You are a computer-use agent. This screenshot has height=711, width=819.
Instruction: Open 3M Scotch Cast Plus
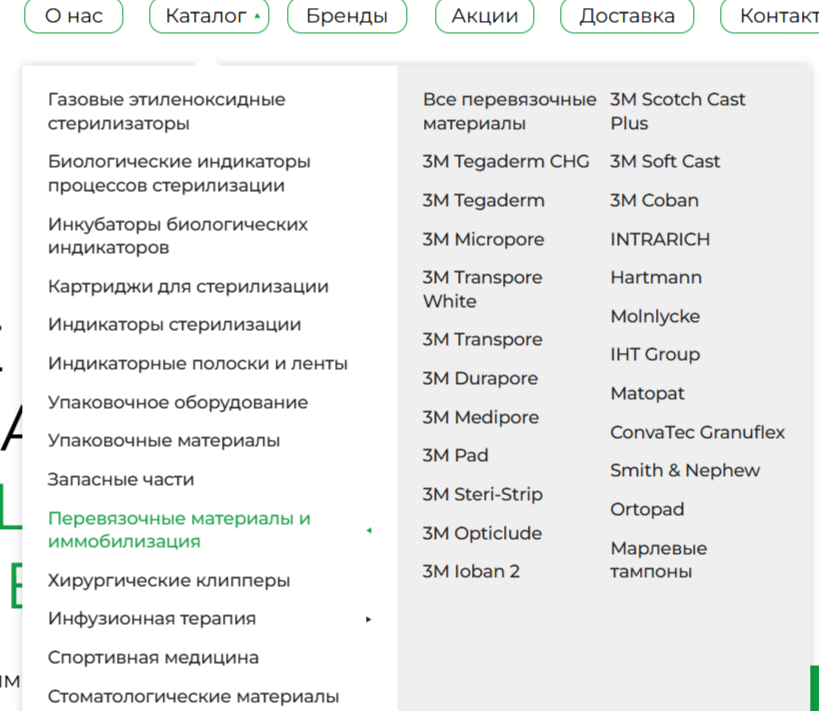pos(677,111)
